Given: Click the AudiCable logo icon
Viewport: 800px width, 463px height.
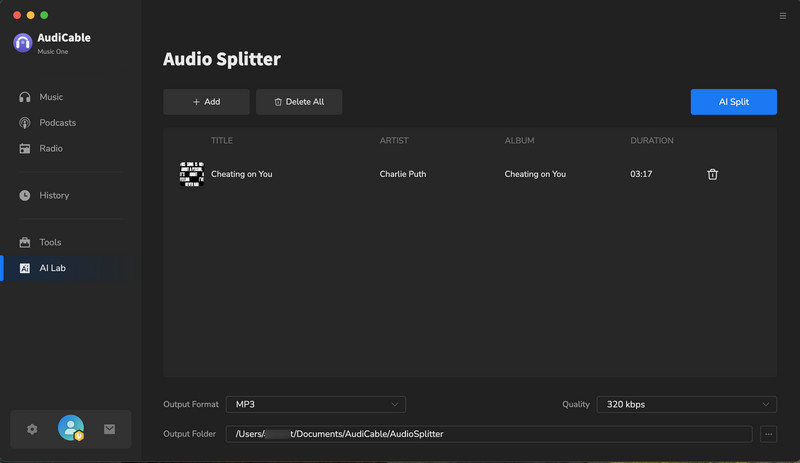Looking at the screenshot, I should 22,43.
